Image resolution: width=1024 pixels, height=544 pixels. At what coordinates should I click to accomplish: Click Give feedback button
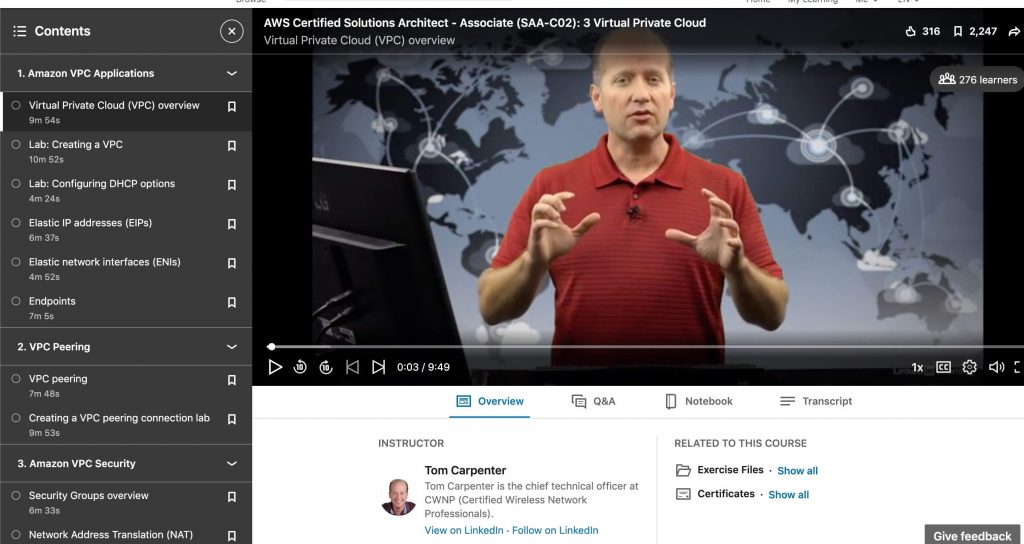pyautogui.click(x=972, y=536)
